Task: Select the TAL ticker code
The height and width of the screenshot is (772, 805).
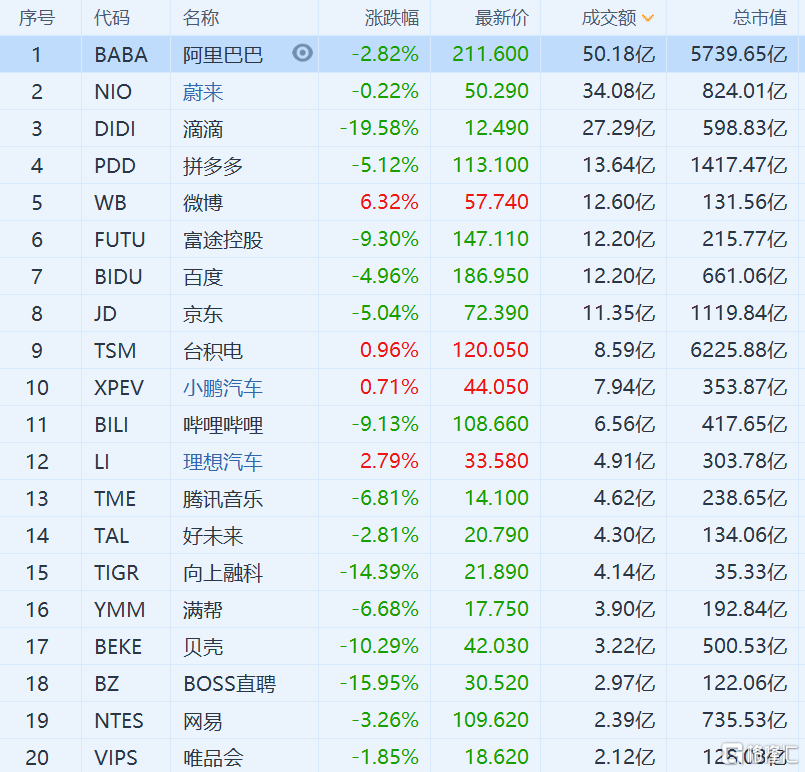Action: pyautogui.click(x=111, y=535)
